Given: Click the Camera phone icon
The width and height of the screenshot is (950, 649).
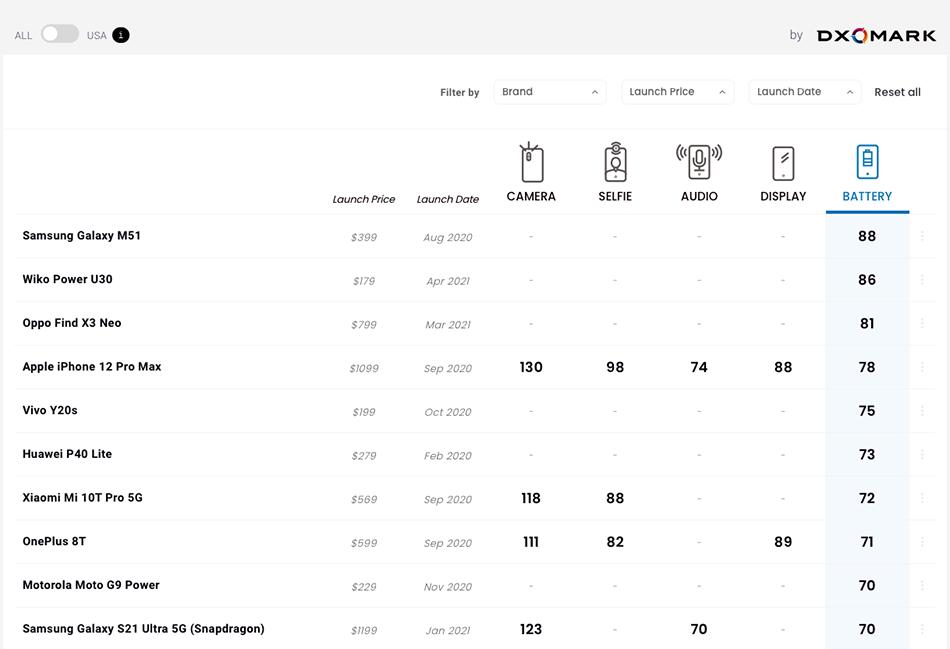Looking at the screenshot, I should [x=531, y=162].
